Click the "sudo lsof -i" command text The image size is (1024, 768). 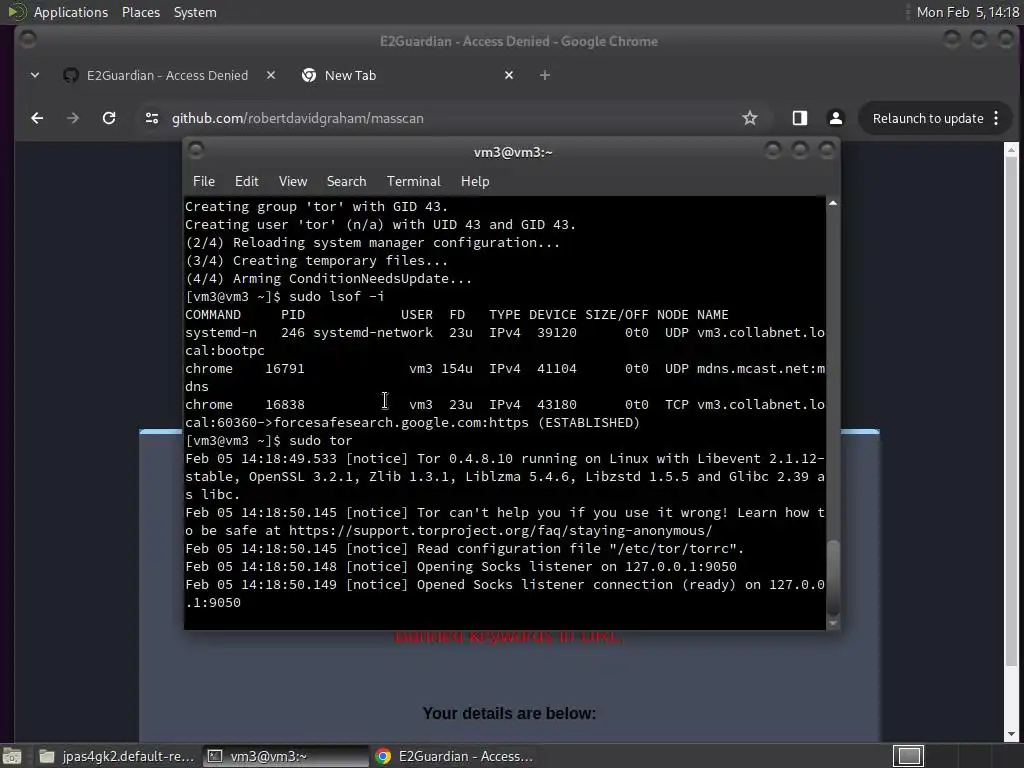click(336, 296)
